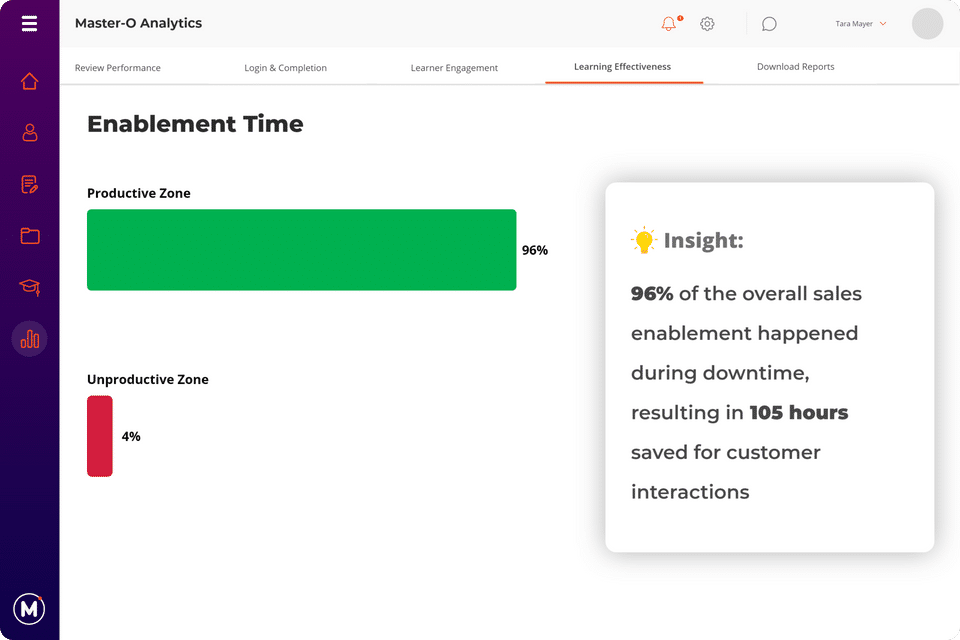Open the folder sidebar icon
This screenshot has width=960, height=640.
pos(29,236)
